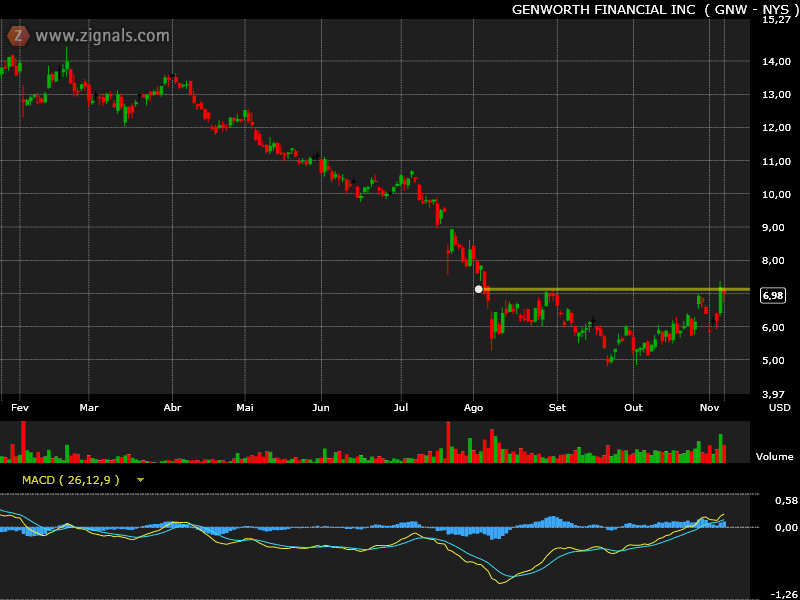Click the 6,98 current price tag
This screenshot has height=600, width=800.
tap(772, 295)
